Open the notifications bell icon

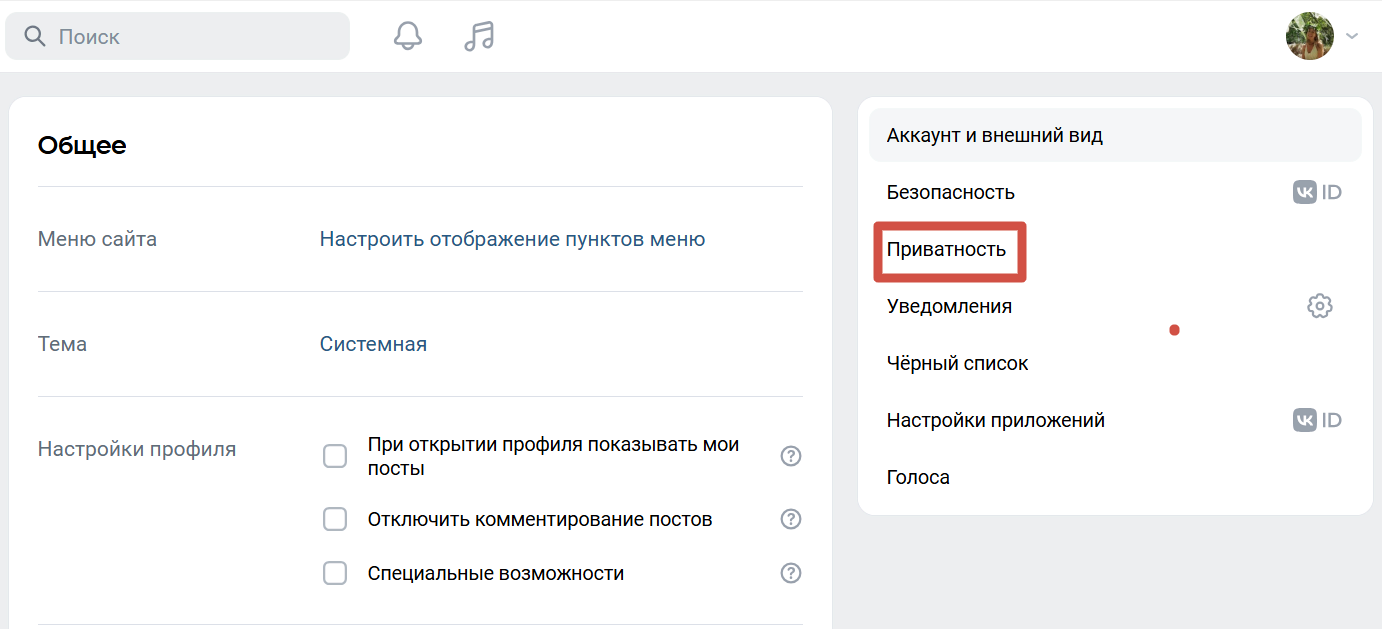[407, 36]
